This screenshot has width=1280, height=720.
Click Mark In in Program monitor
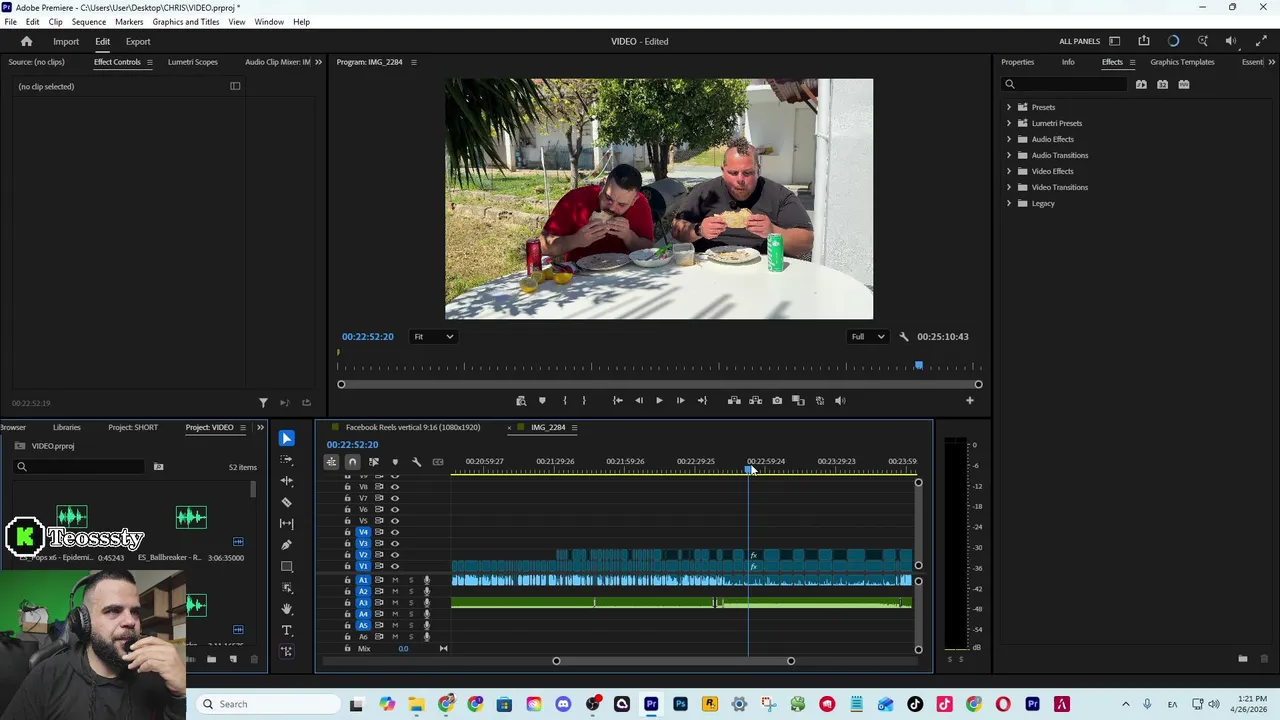click(x=565, y=400)
